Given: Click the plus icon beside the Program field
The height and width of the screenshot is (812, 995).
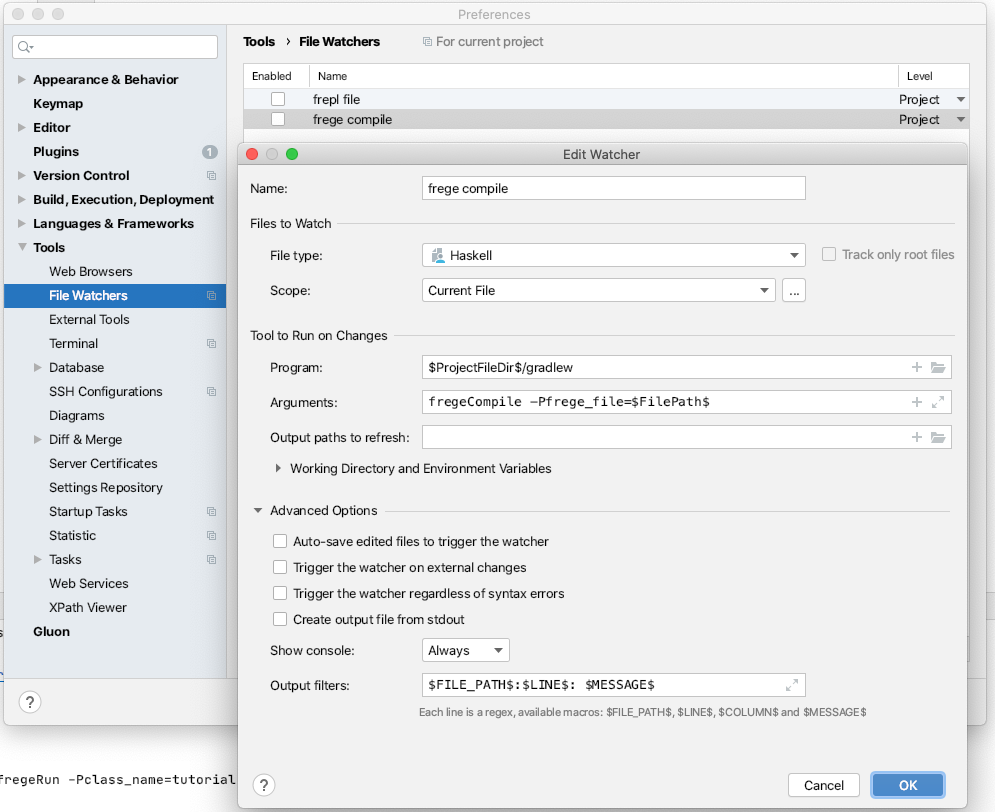Looking at the screenshot, I should pyautogui.click(x=916, y=367).
